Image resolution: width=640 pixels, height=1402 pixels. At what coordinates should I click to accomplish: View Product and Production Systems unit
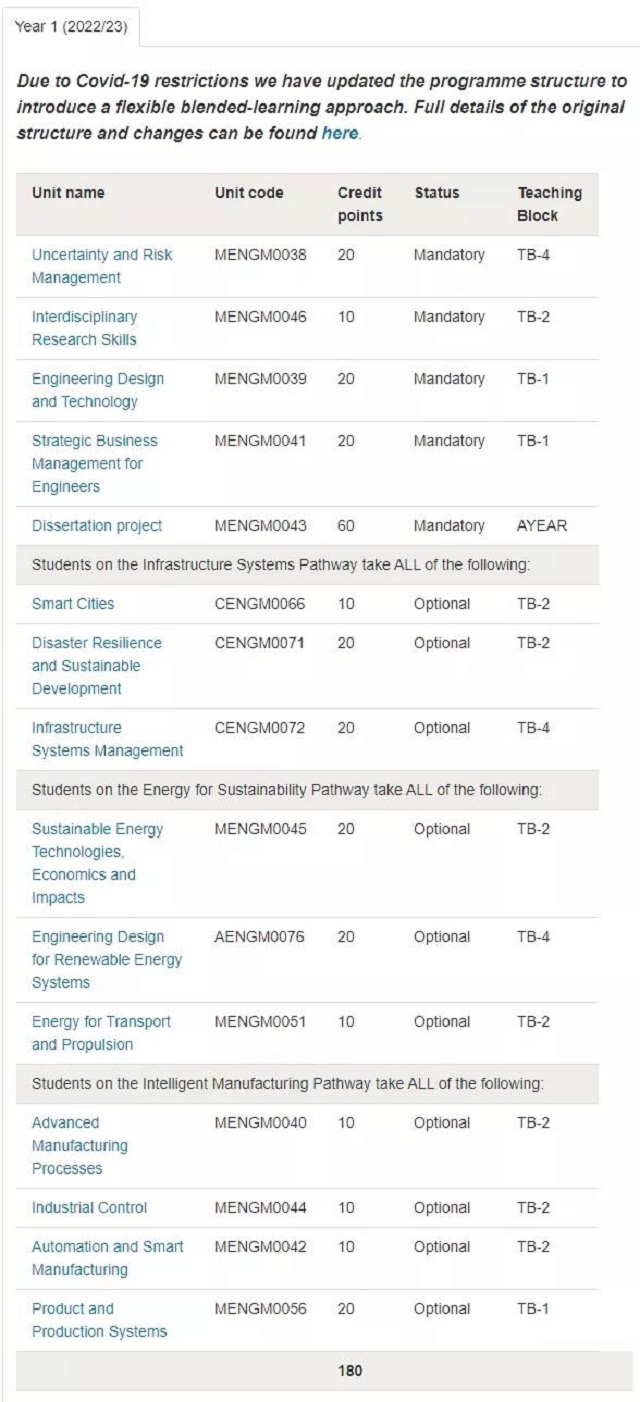click(x=100, y=1320)
